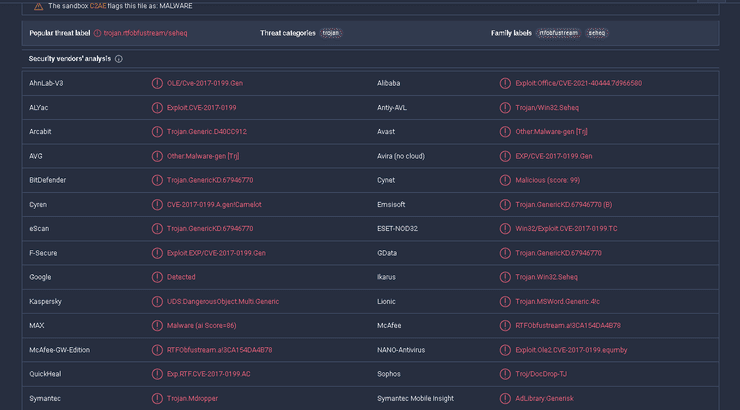Click the alert icon in Avast row
The width and height of the screenshot is (740, 410).
[505, 132]
